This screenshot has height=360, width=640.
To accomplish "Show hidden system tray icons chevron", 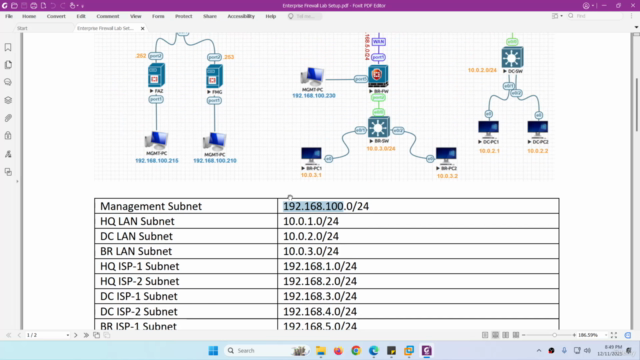I will click(x=539, y=351).
